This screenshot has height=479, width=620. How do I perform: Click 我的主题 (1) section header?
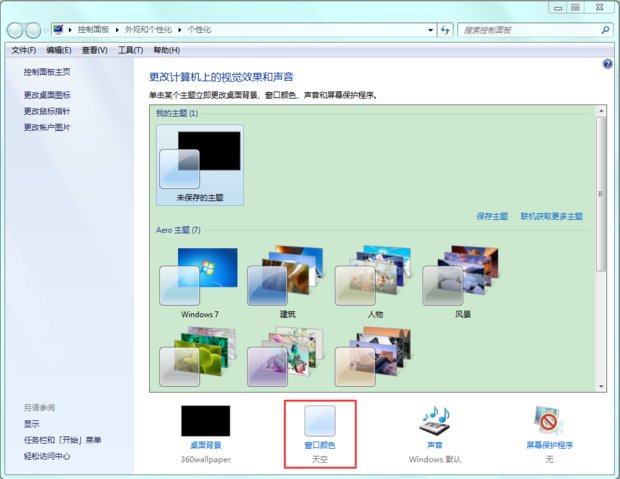pos(177,114)
